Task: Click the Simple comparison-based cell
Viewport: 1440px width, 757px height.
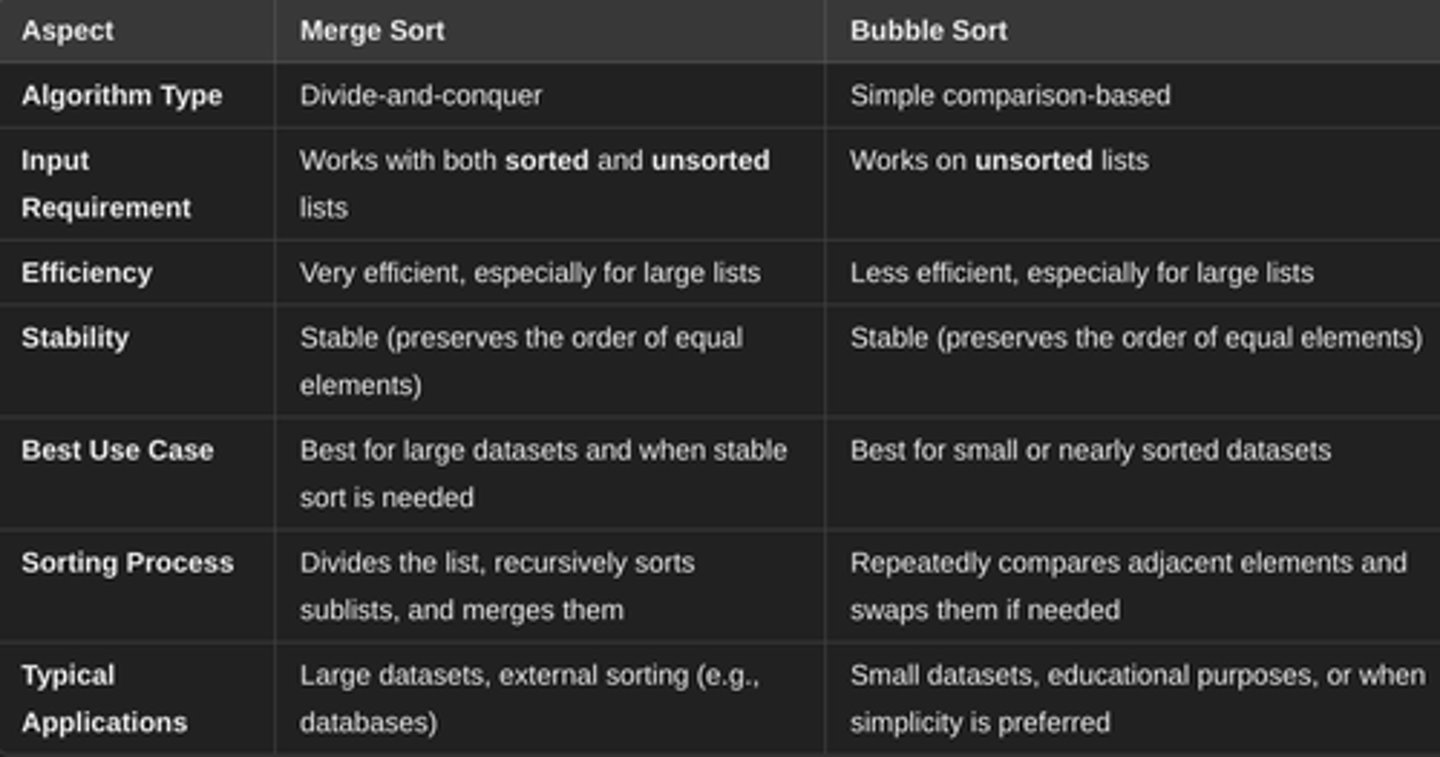Action: [x=1010, y=96]
